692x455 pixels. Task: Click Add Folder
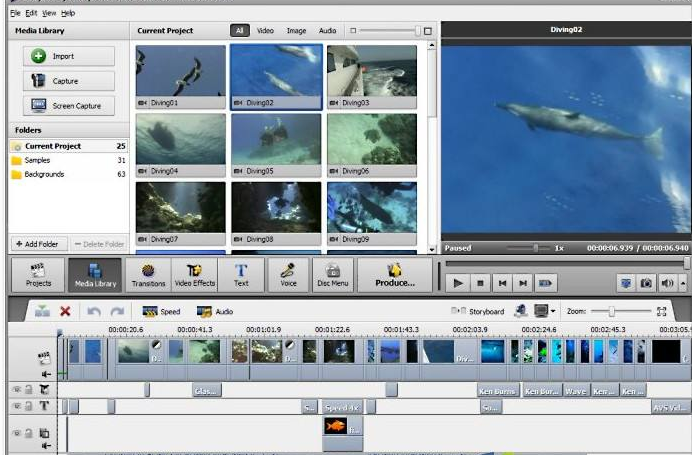tap(39, 244)
